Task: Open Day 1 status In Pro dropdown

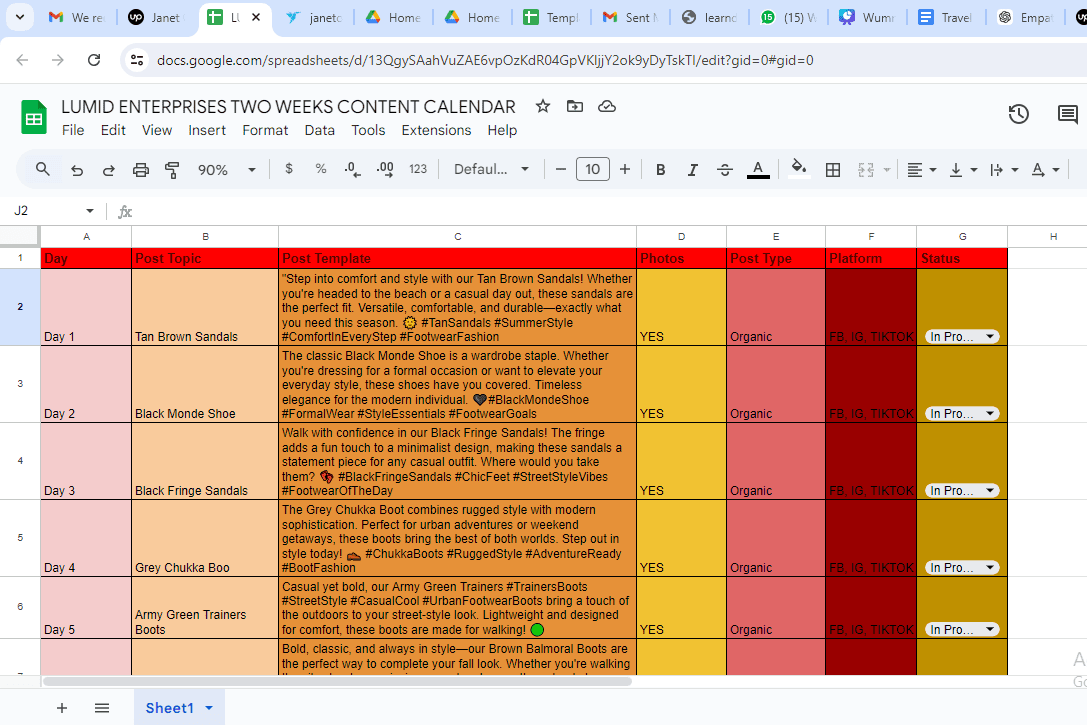Action: [962, 337]
